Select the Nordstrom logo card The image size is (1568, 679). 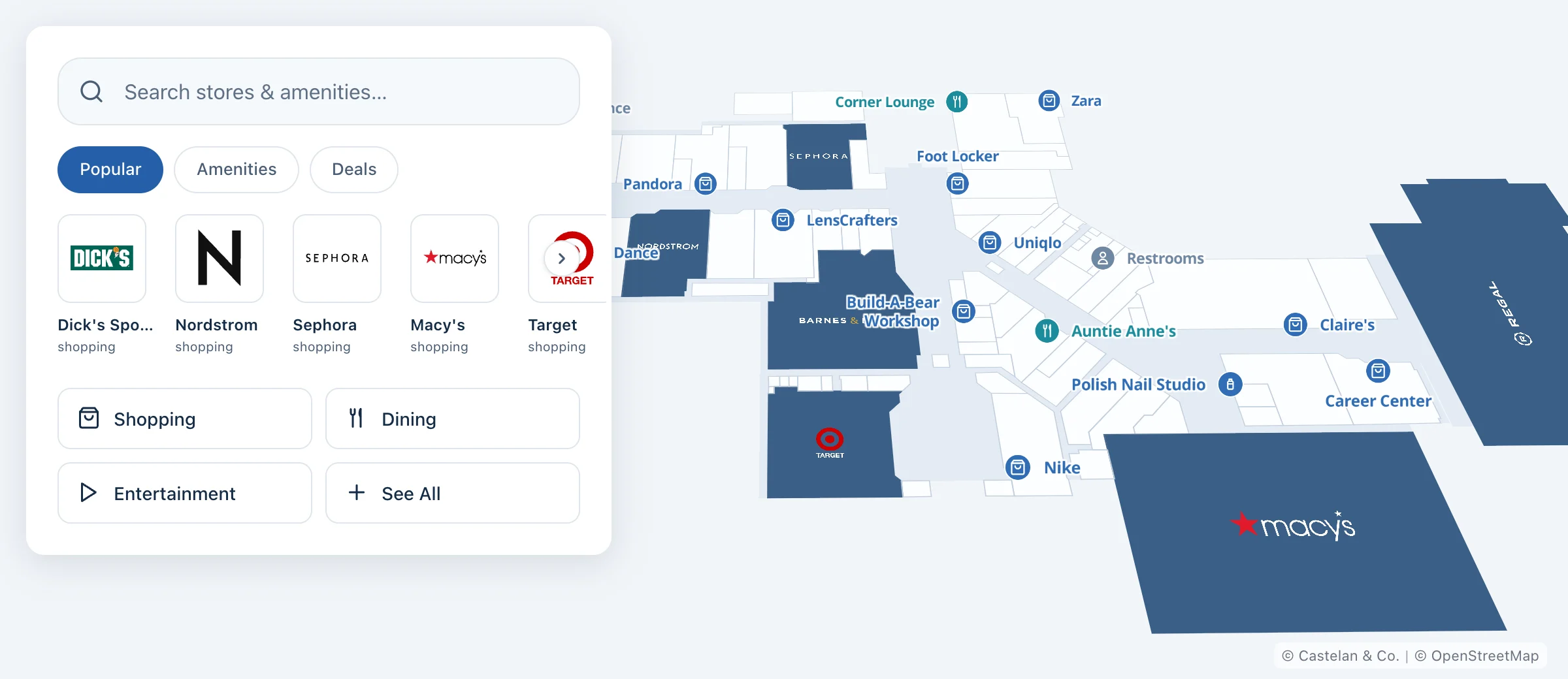(220, 259)
